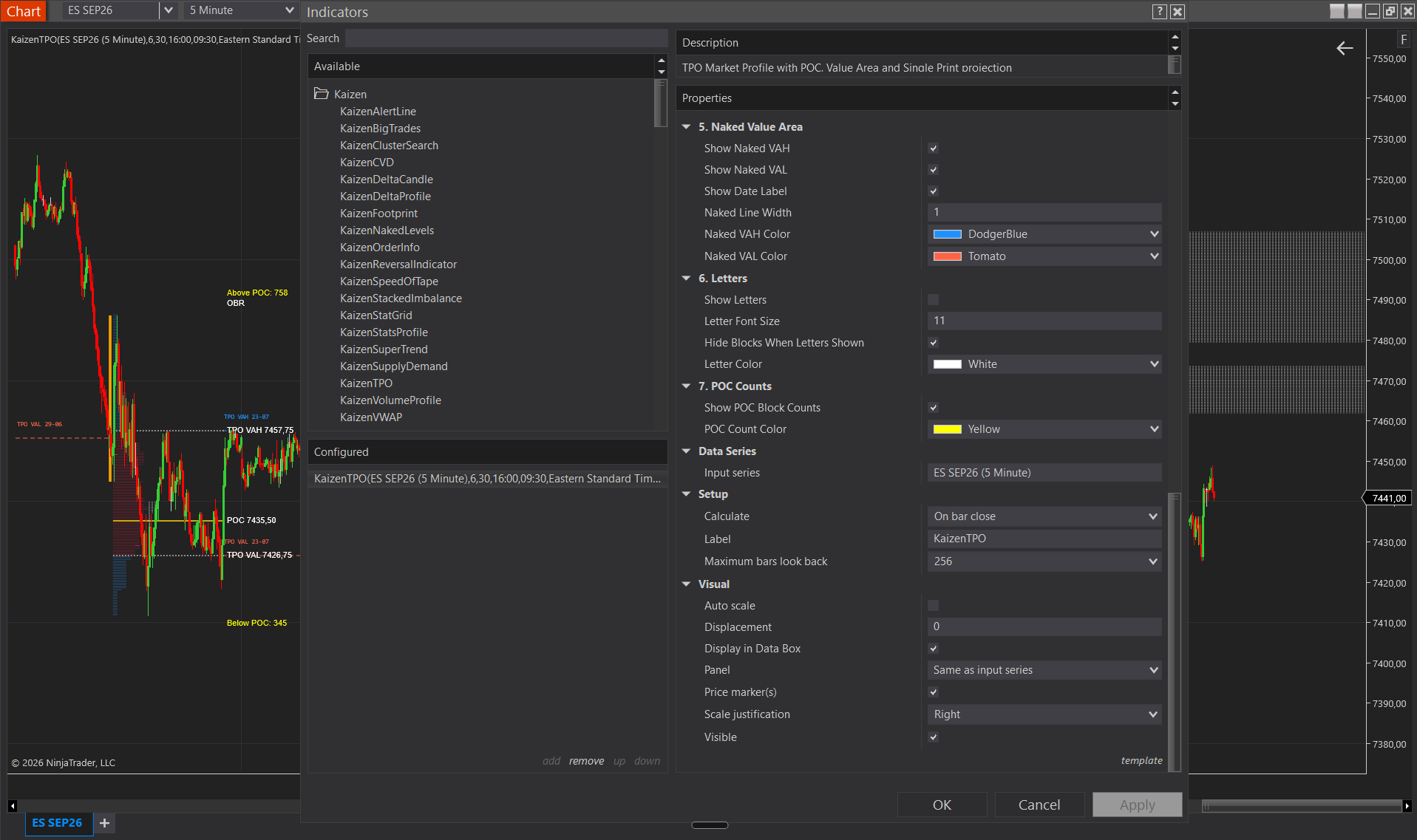Toggle the Show Naked VAL checkbox
The image size is (1417, 840).
tap(934, 170)
